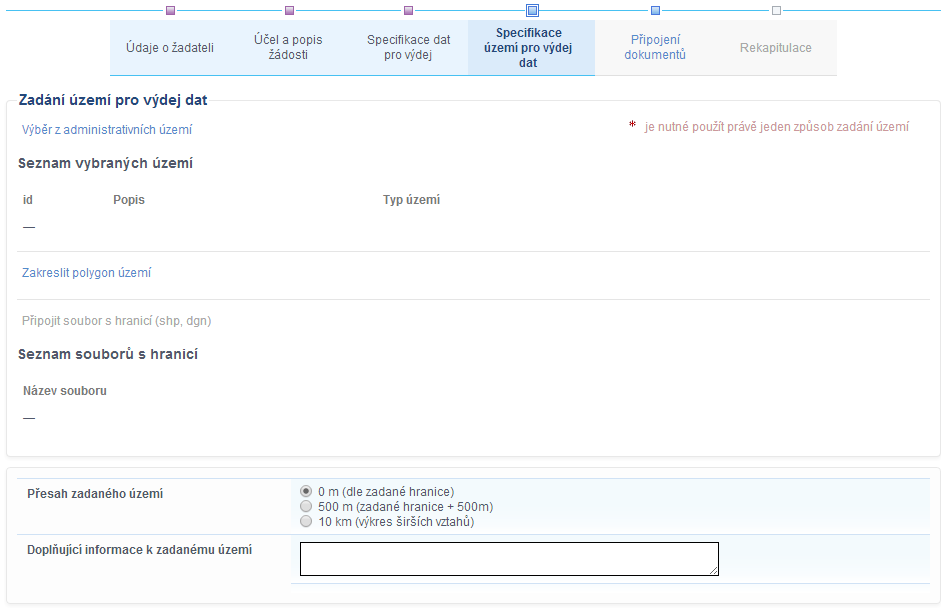Click the Doplňující informace text area
This screenshot has width=948, height=609.
point(508,559)
